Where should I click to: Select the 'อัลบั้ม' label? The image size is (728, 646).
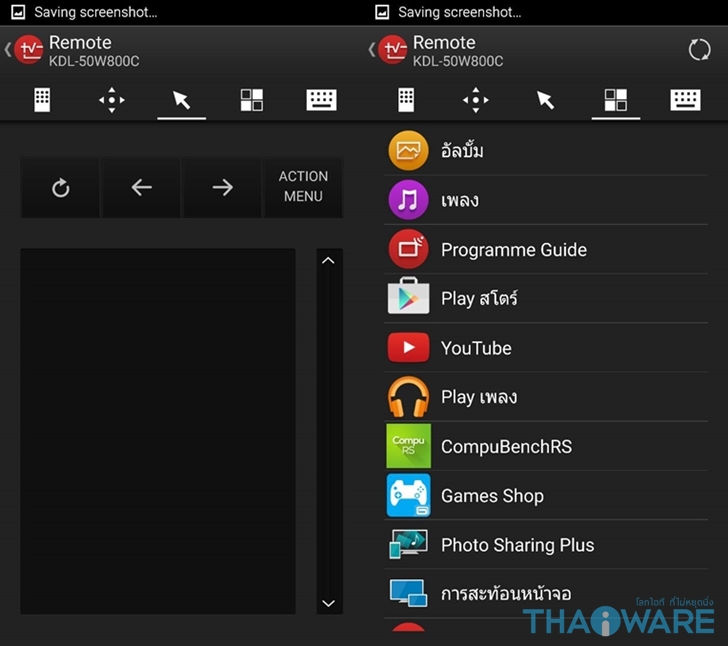(x=462, y=150)
